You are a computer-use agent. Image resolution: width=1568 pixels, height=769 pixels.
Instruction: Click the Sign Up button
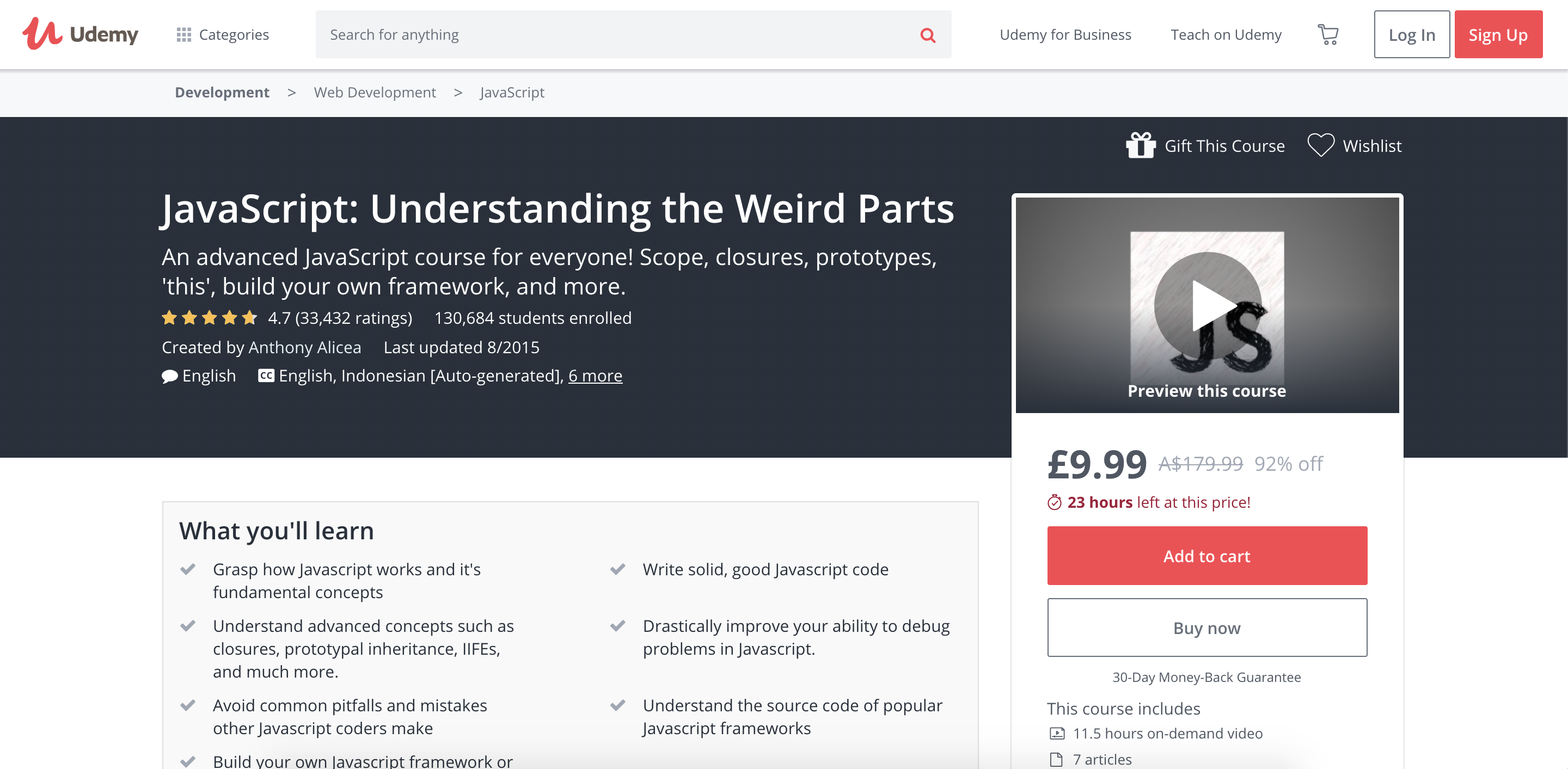[1497, 35]
